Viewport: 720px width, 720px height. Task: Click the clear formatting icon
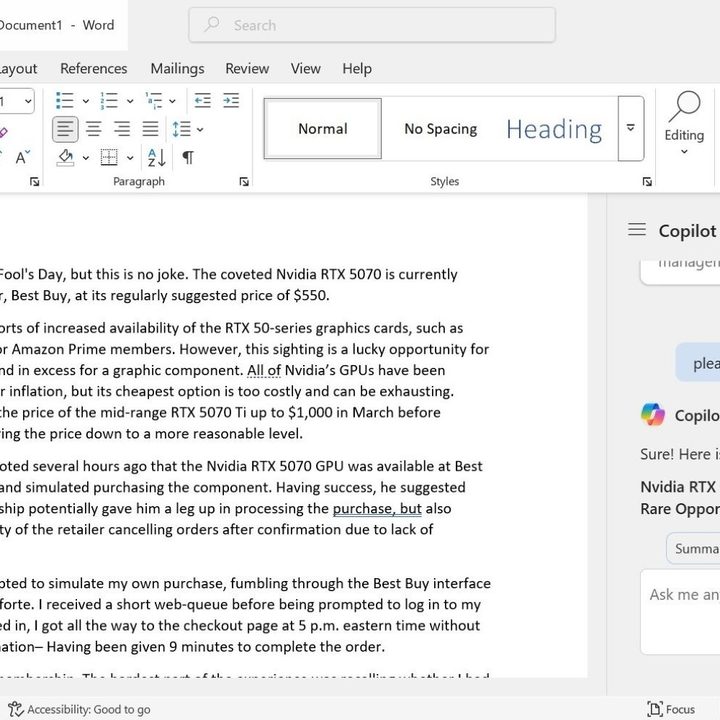click(3, 133)
